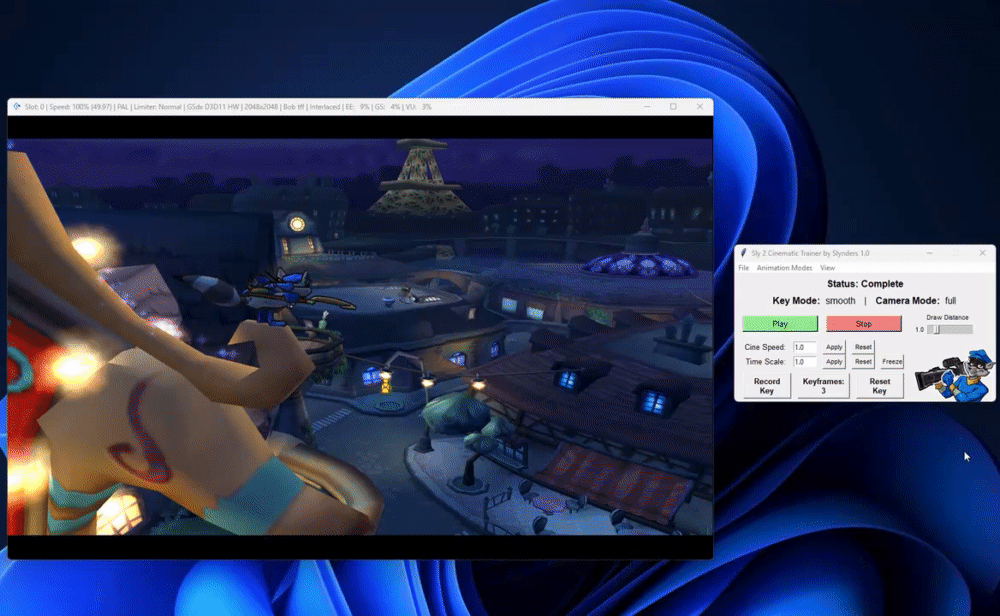Minimize the Sly 2 Cinematic Trainer window
1000x616 pixels.
[929, 253]
